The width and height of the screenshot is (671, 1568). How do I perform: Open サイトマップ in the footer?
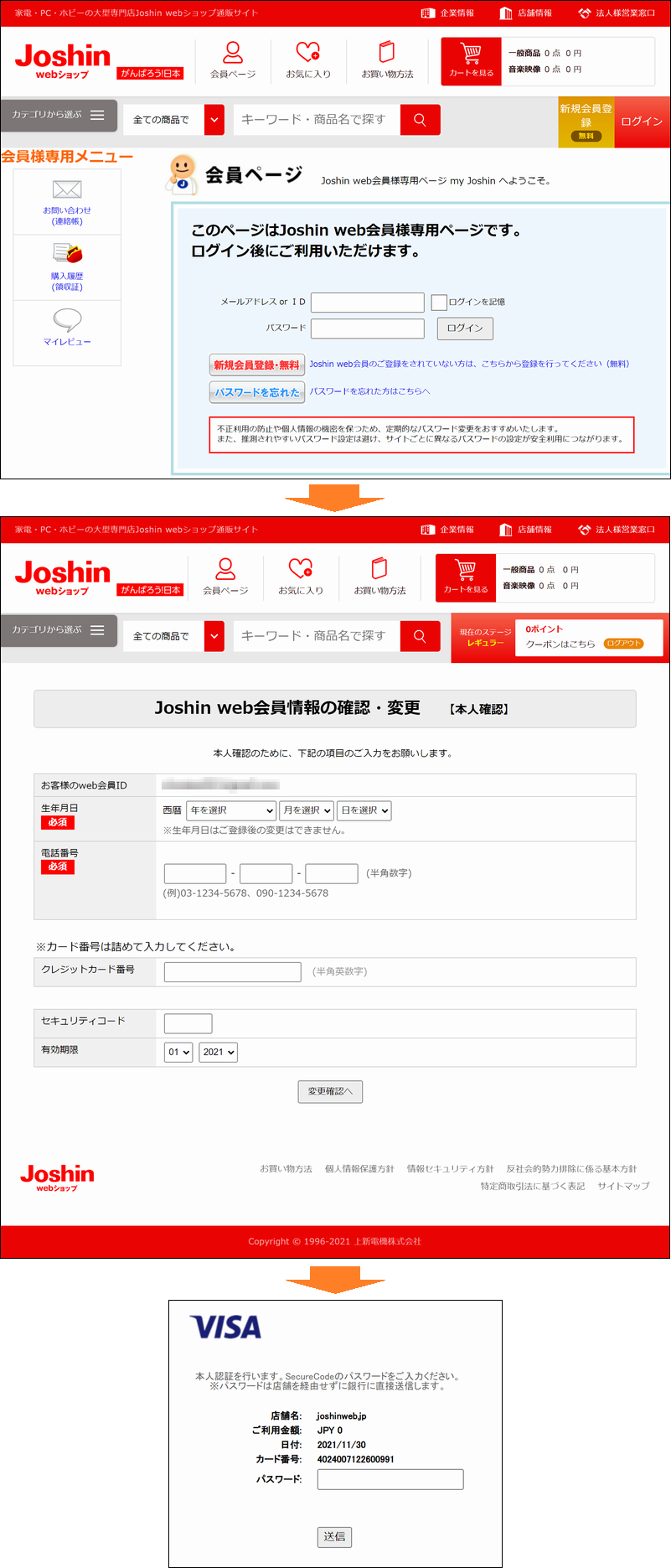[623, 1186]
